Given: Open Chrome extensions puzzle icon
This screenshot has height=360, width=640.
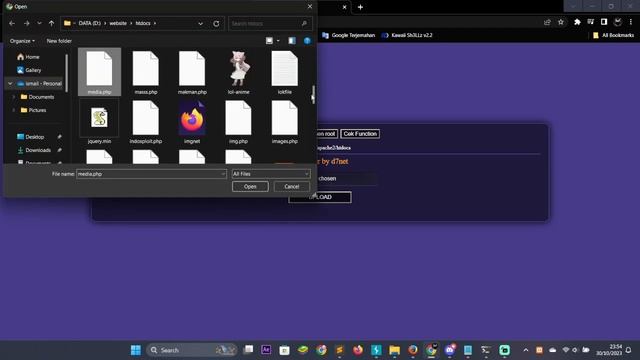Looking at the screenshot, I should click(x=577, y=22).
